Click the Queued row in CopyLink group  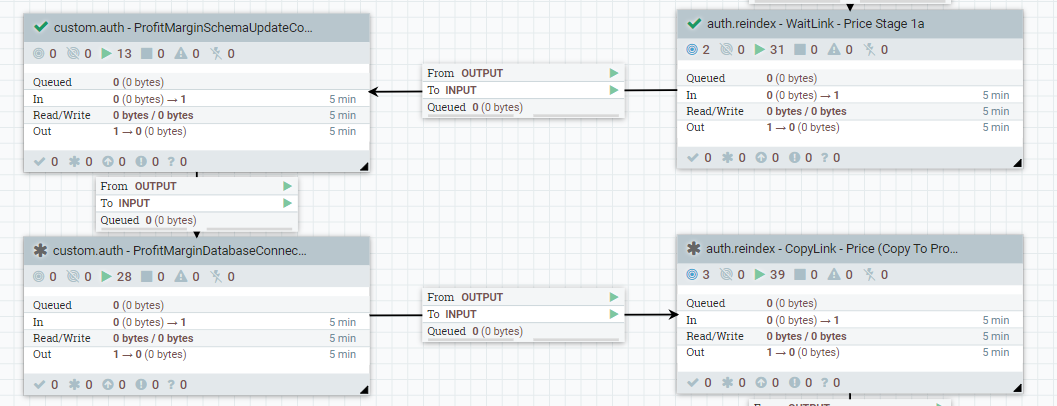point(848,303)
